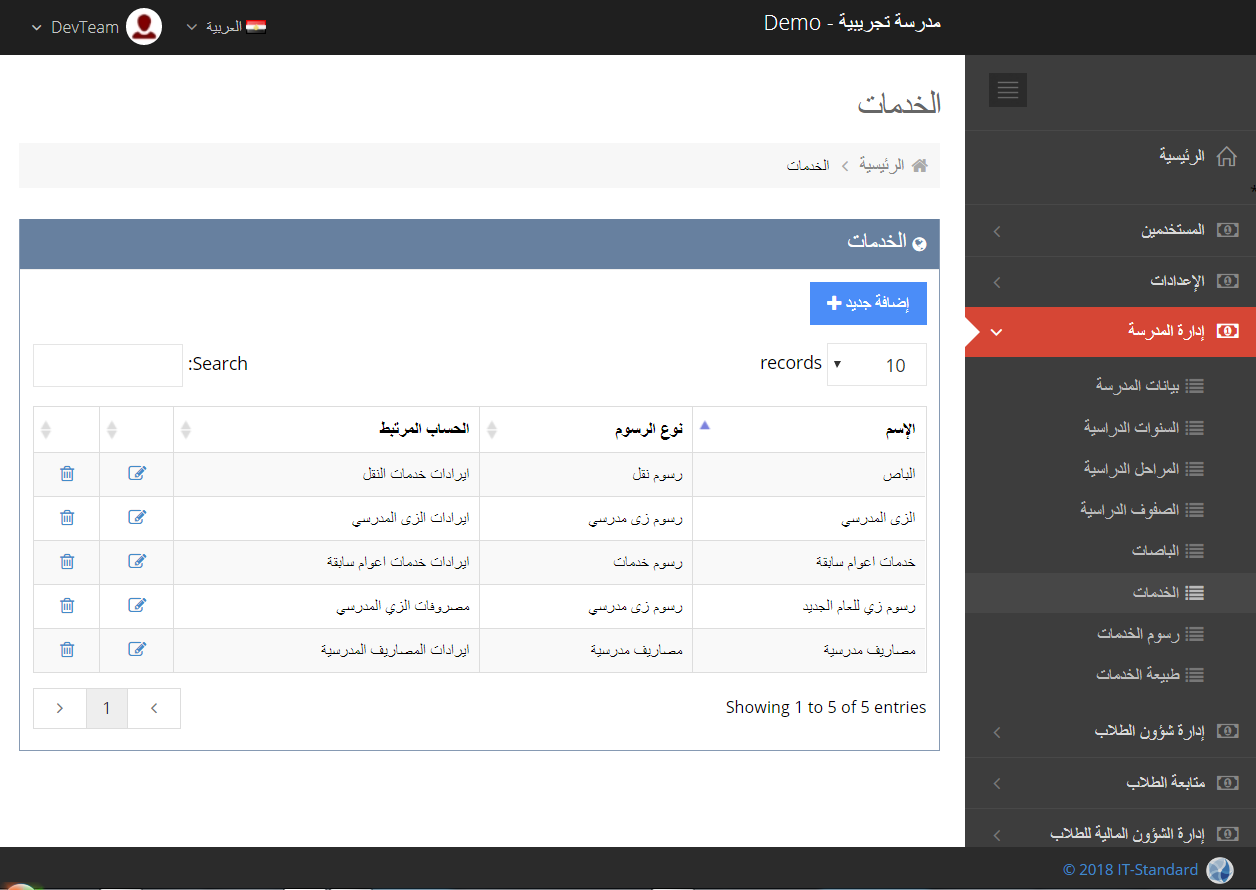Click edit icon for الباص row
The height and width of the screenshot is (890, 1256).
[137, 473]
